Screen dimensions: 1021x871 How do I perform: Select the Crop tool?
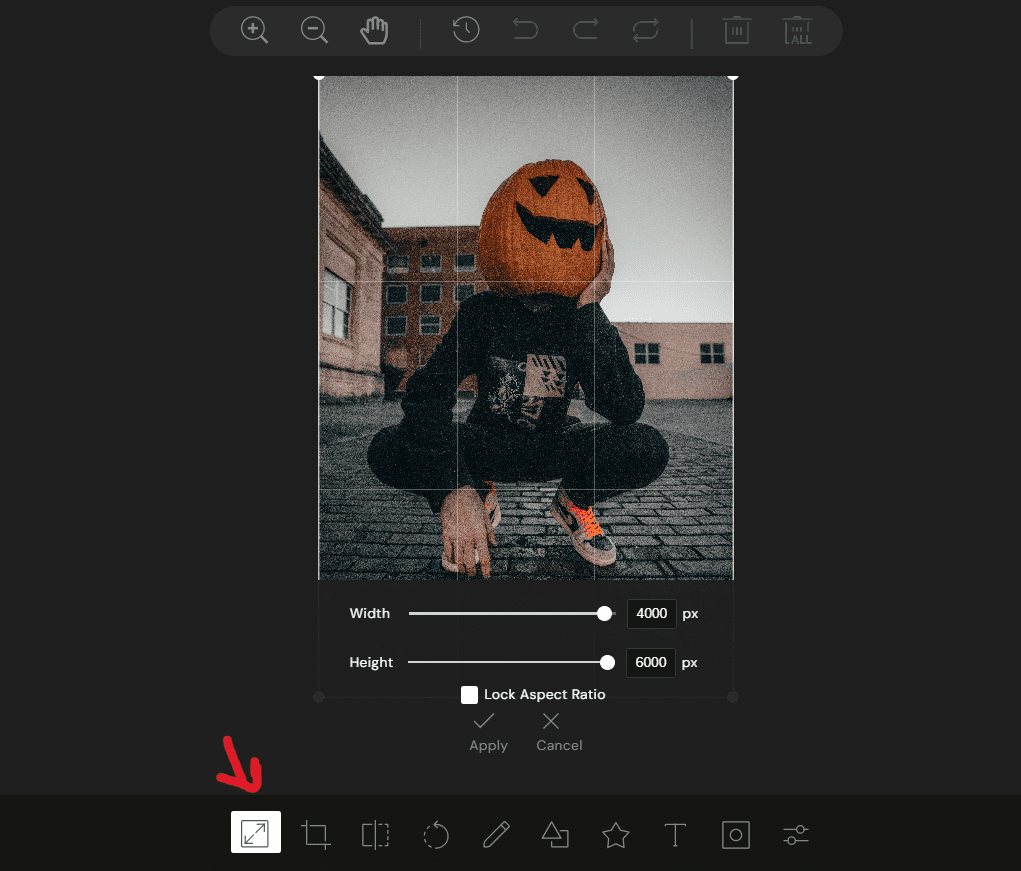pos(315,835)
